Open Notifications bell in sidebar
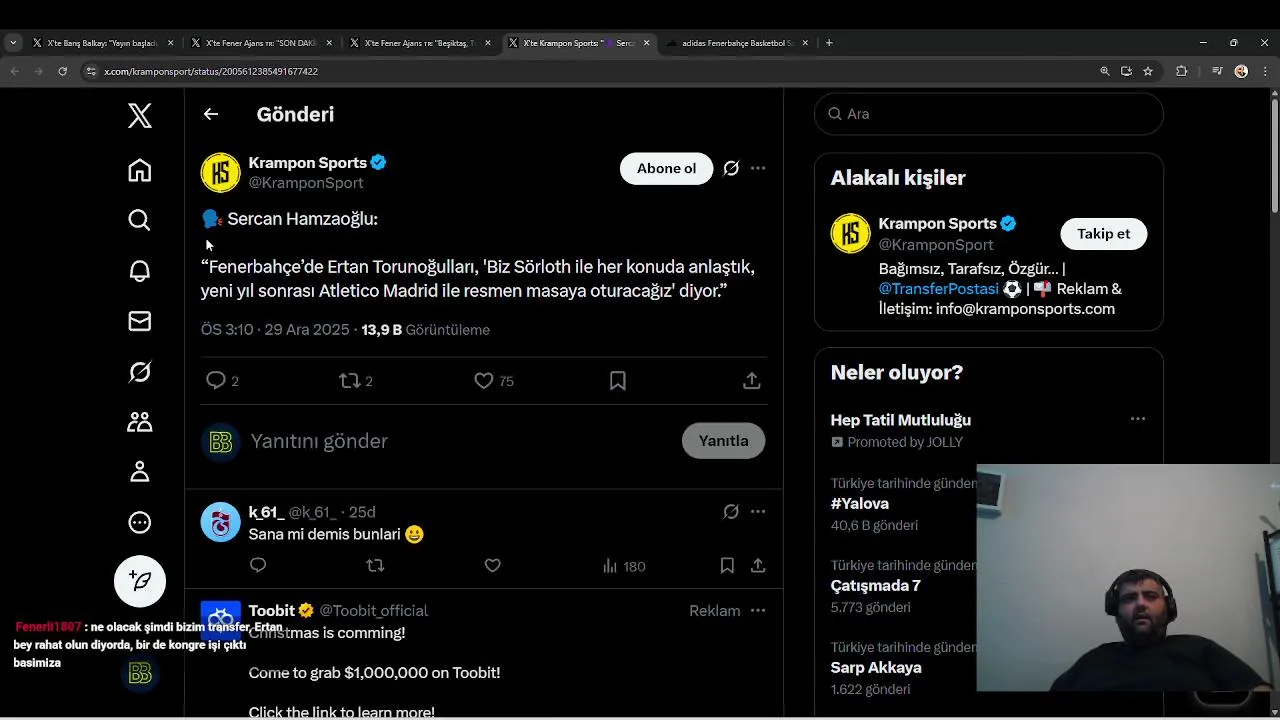1280x720 pixels. (x=140, y=271)
